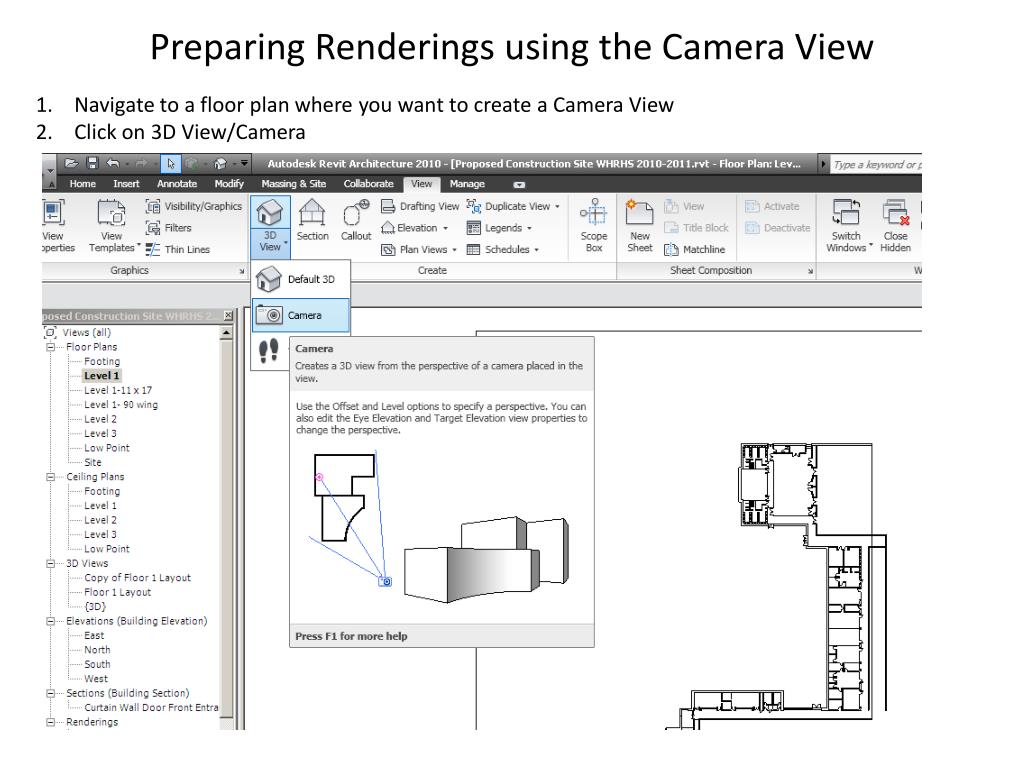
Task: Open the view Filters tool
Action: 169,228
